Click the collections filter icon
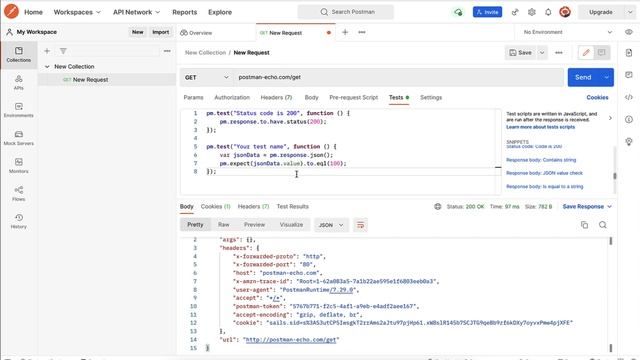Viewport: 640px width, 360px height. click(63, 51)
